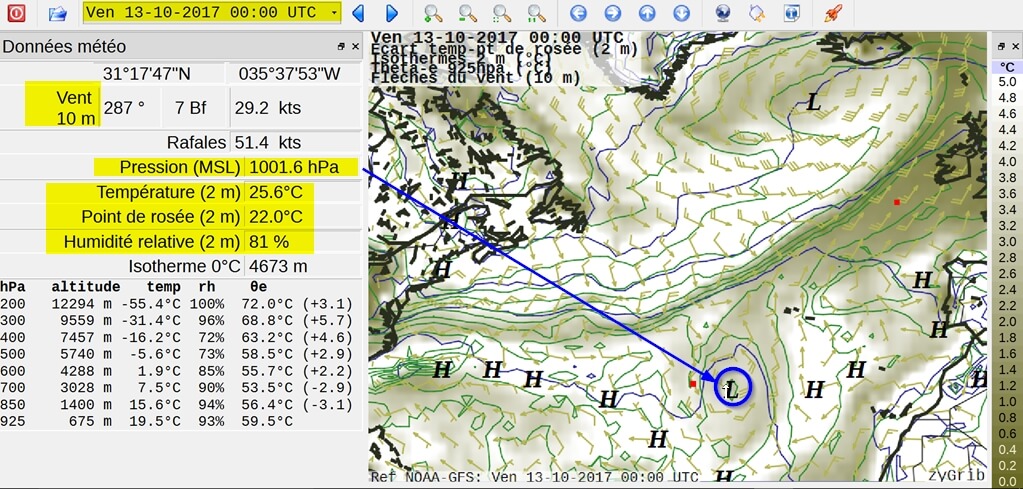This screenshot has height=489, width=1023.
Task: Click the toolbar icon after the globe
Action: (x=757, y=12)
